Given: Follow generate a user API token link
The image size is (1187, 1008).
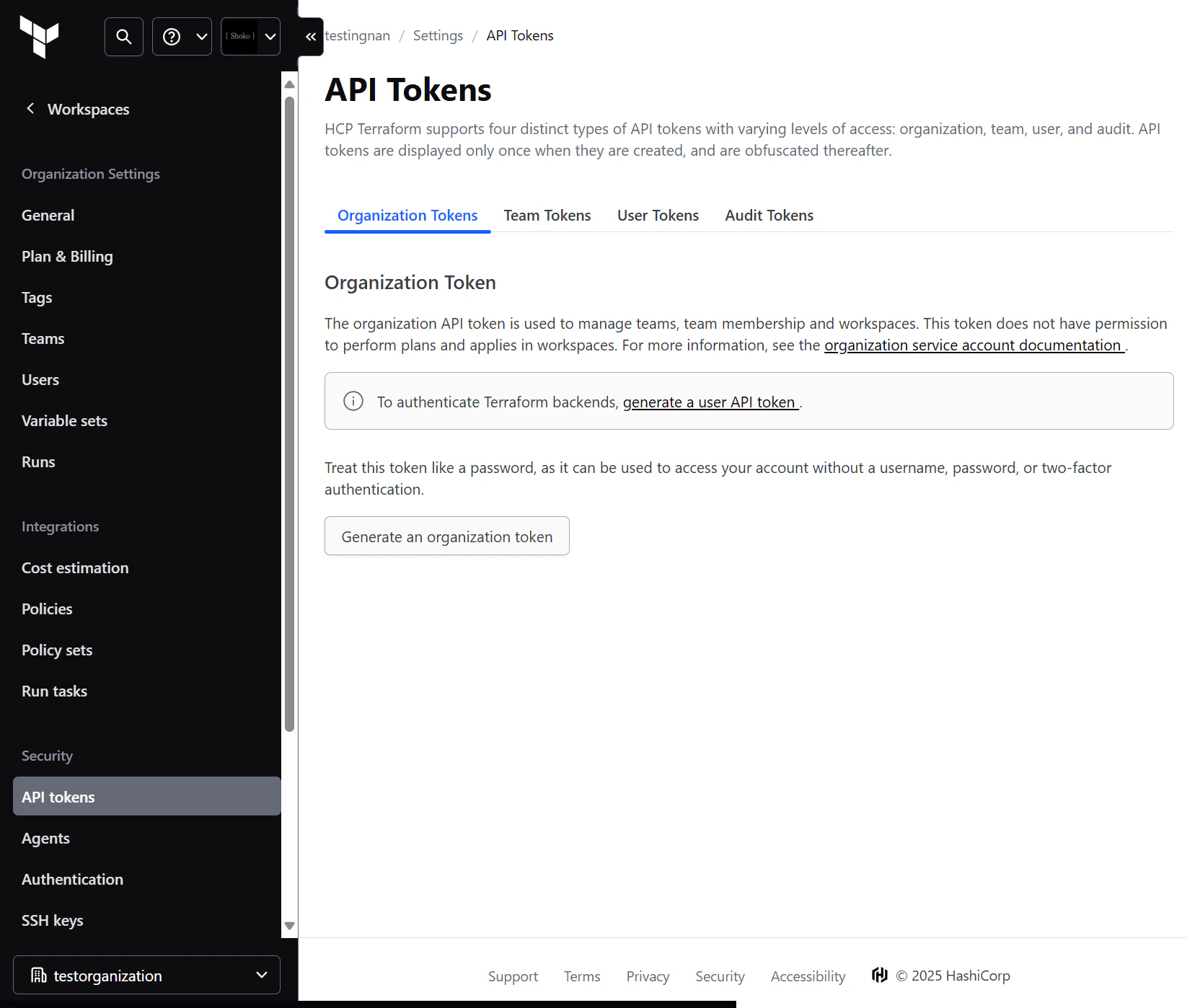Looking at the screenshot, I should point(710,402).
